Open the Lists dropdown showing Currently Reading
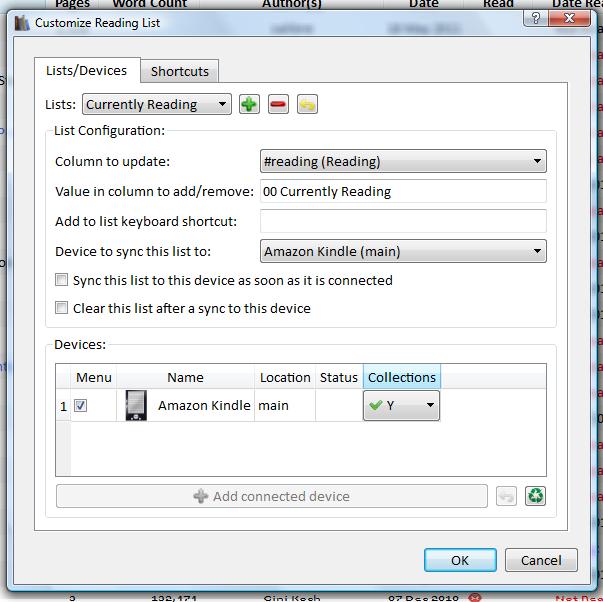 click(157, 104)
